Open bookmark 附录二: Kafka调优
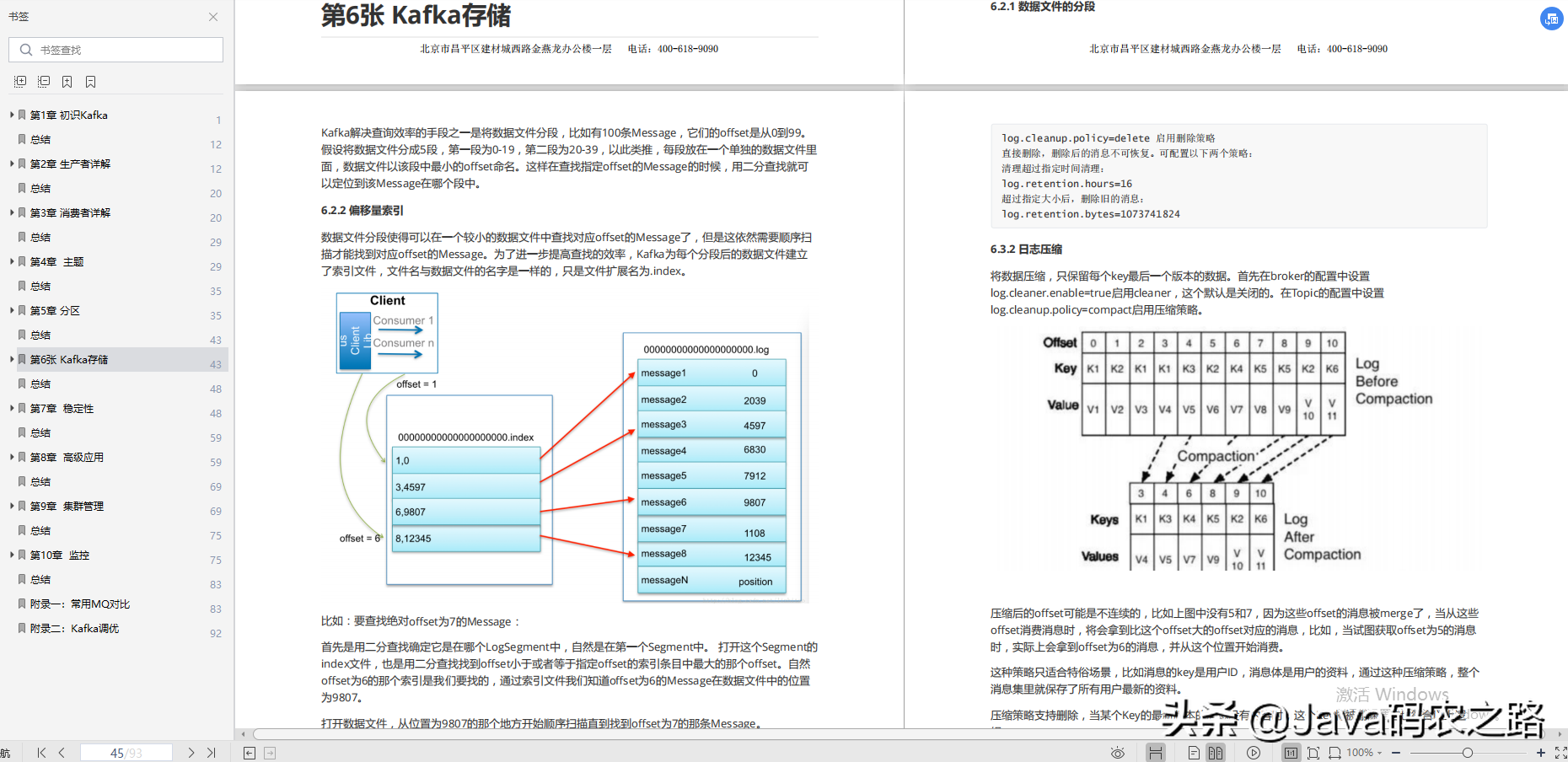This screenshot has height=762, width=1568. pos(74,628)
